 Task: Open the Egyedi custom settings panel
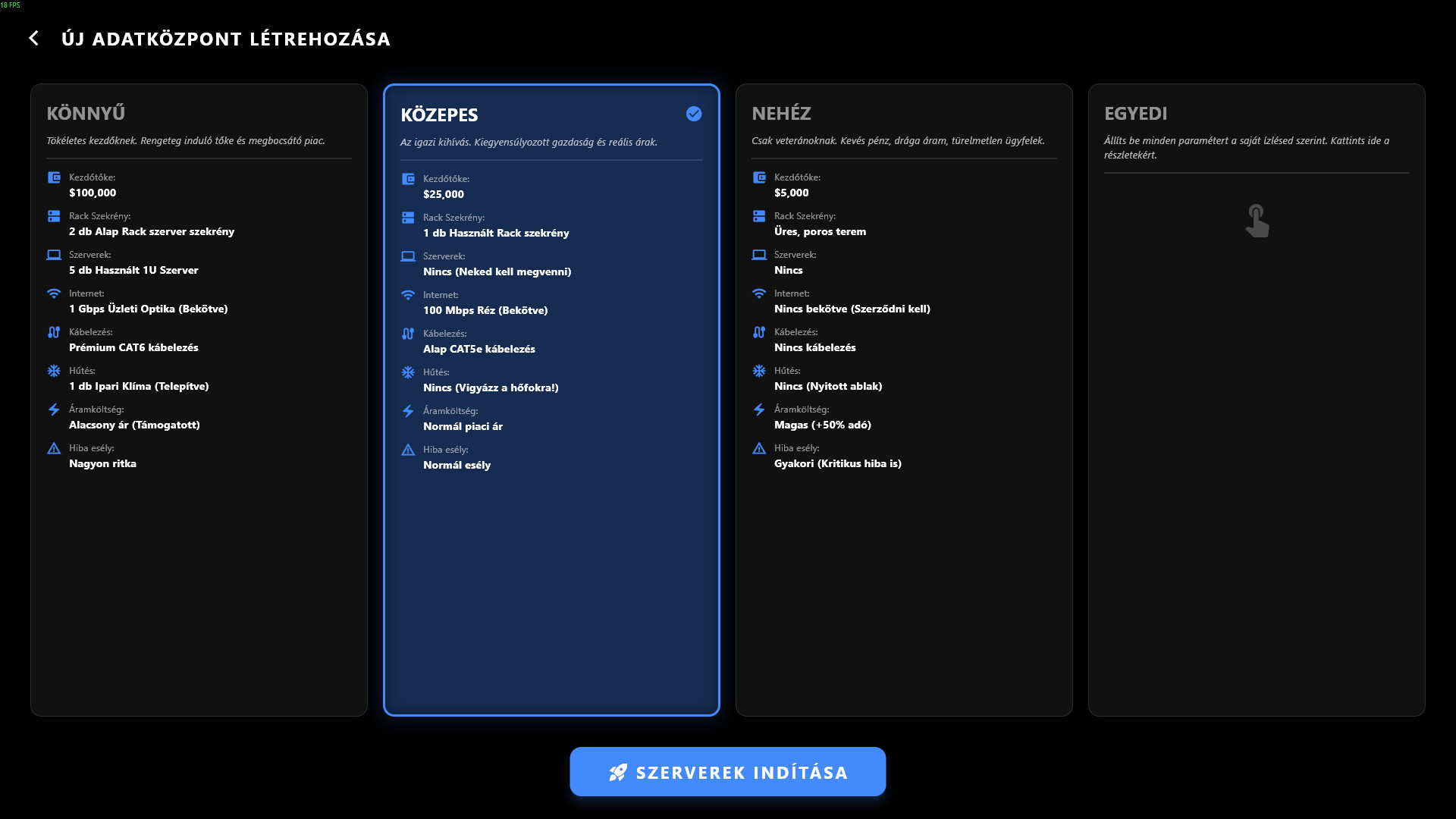click(x=1257, y=400)
